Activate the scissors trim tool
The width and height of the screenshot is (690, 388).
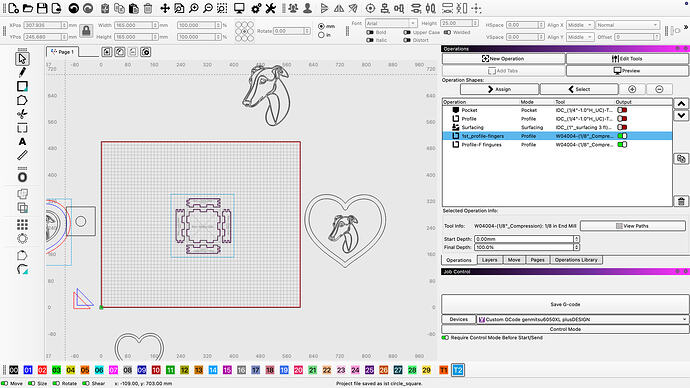(22, 114)
